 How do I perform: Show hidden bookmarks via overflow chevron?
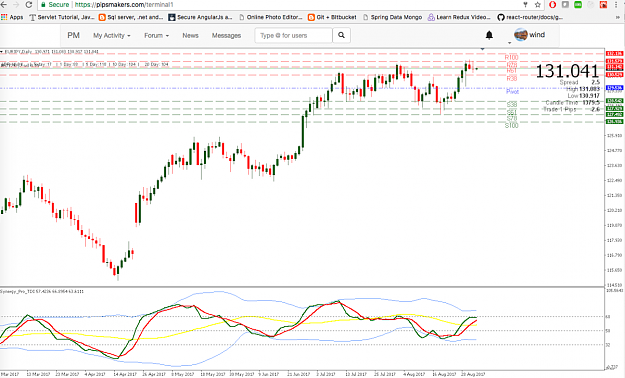coord(618,17)
